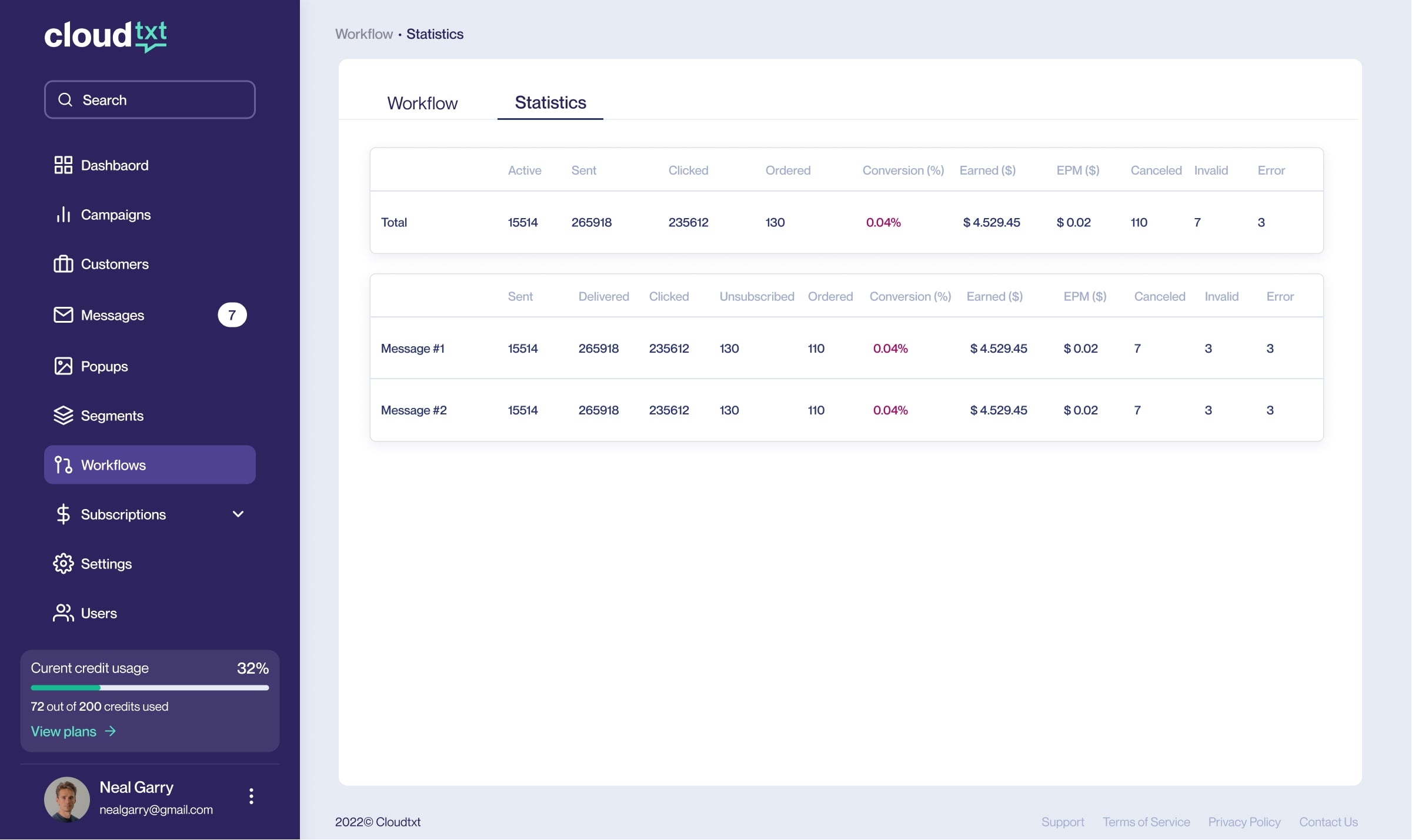This screenshot has height=840, width=1412.
Task: Expand the Subscriptions chevron
Action: [x=238, y=514]
